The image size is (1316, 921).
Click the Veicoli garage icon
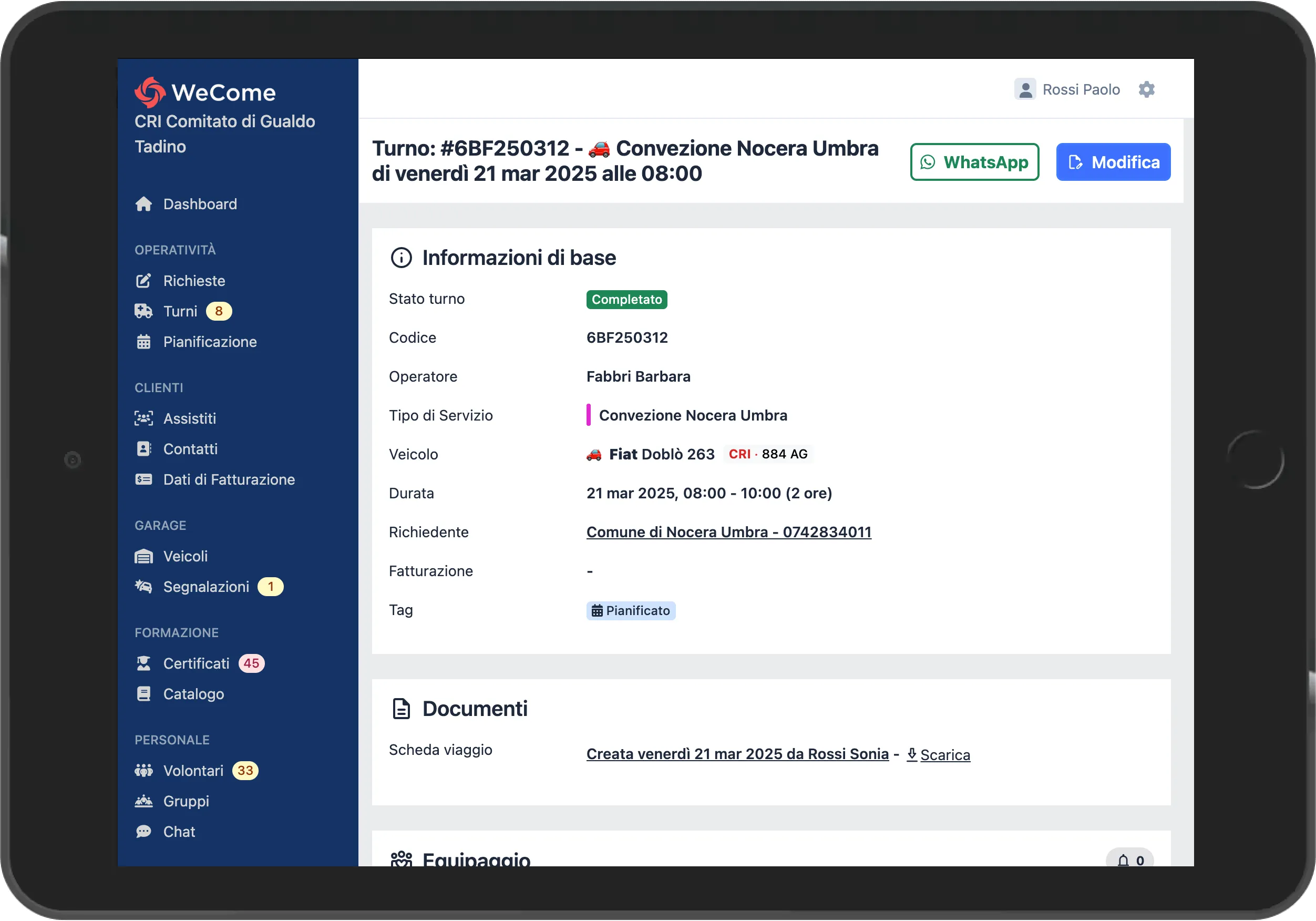(x=143, y=556)
